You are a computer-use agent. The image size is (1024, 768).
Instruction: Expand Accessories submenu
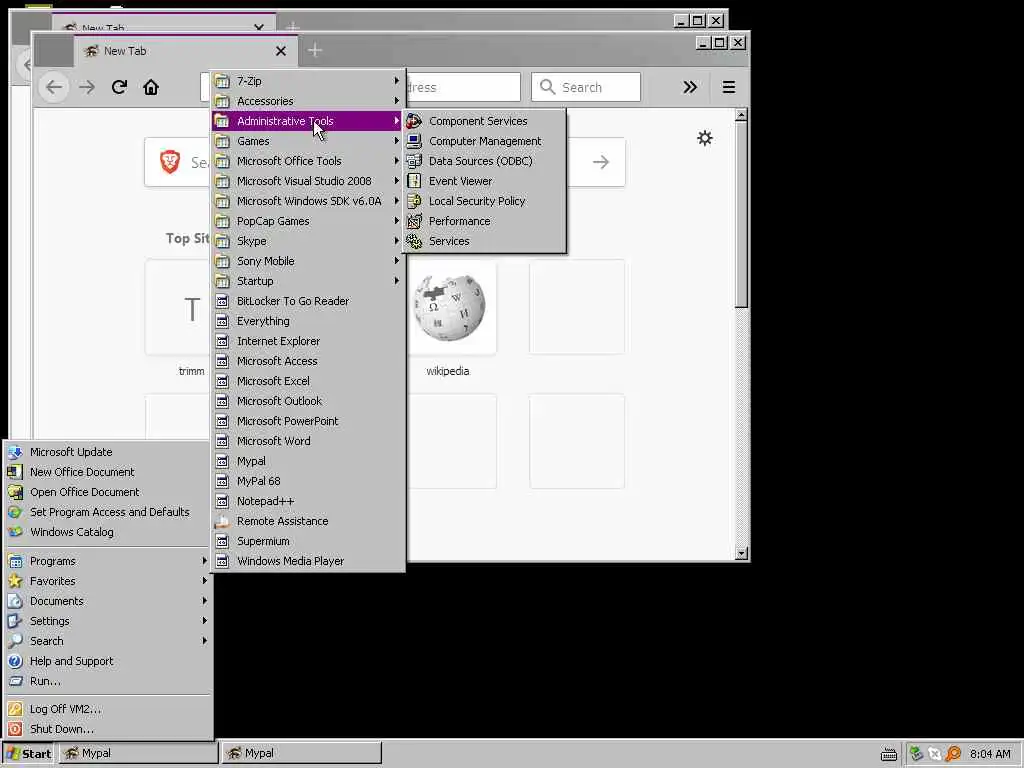(x=308, y=101)
